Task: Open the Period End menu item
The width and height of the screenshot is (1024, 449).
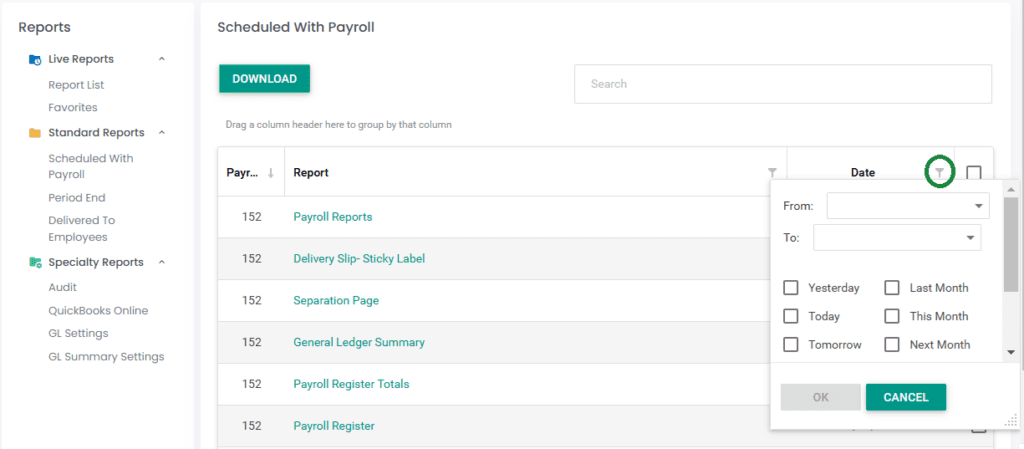Action: point(76,198)
